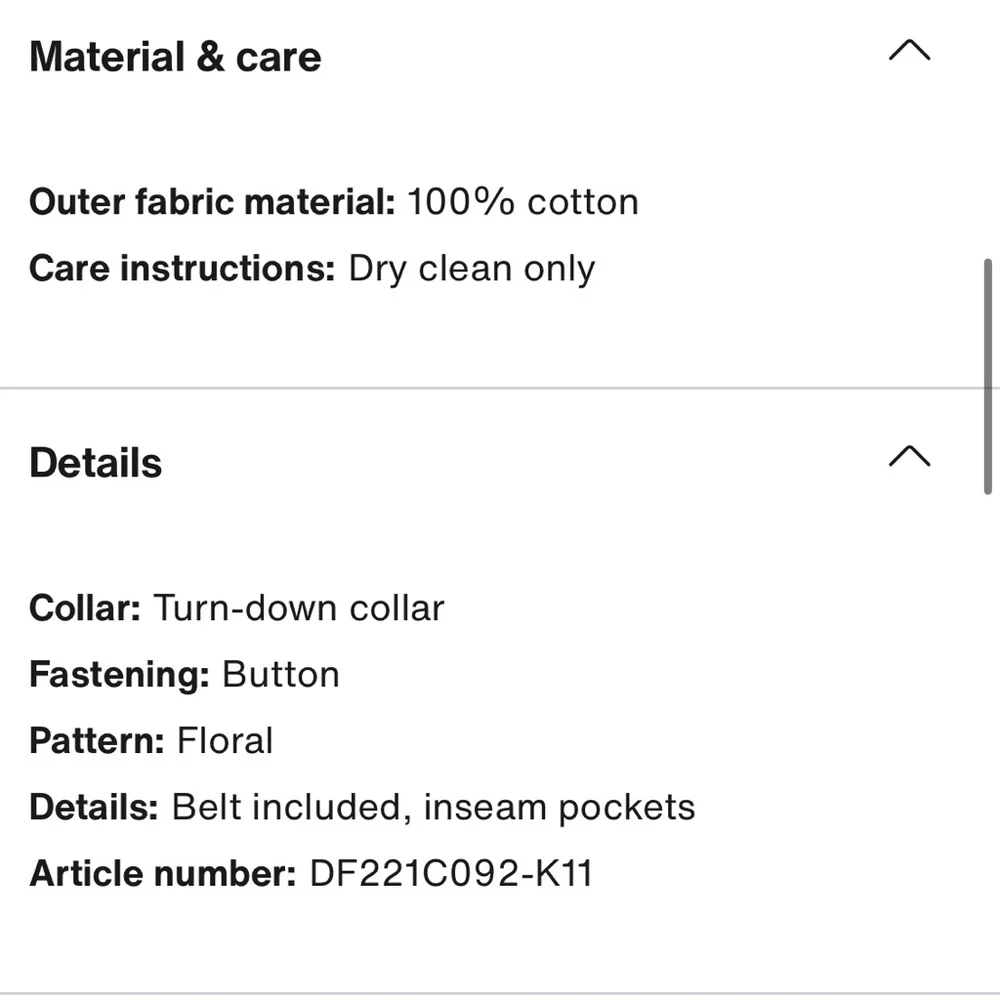Click the Floral pattern value
This screenshot has height=1000, width=1000.
click(225, 741)
